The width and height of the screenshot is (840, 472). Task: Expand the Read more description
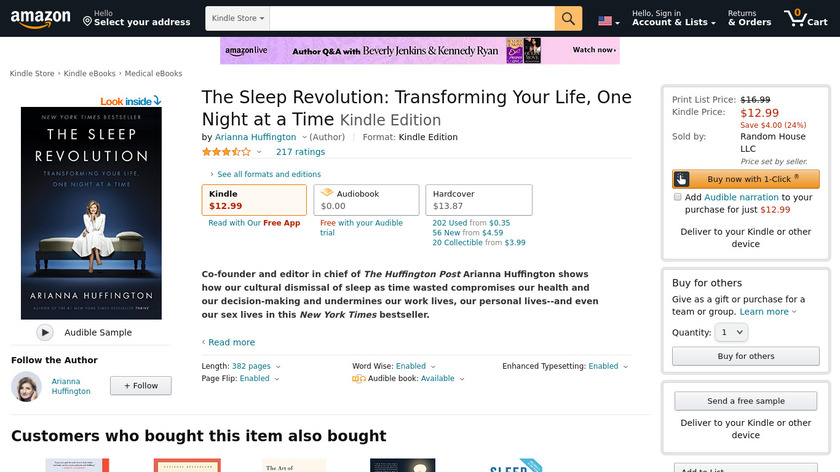231,342
